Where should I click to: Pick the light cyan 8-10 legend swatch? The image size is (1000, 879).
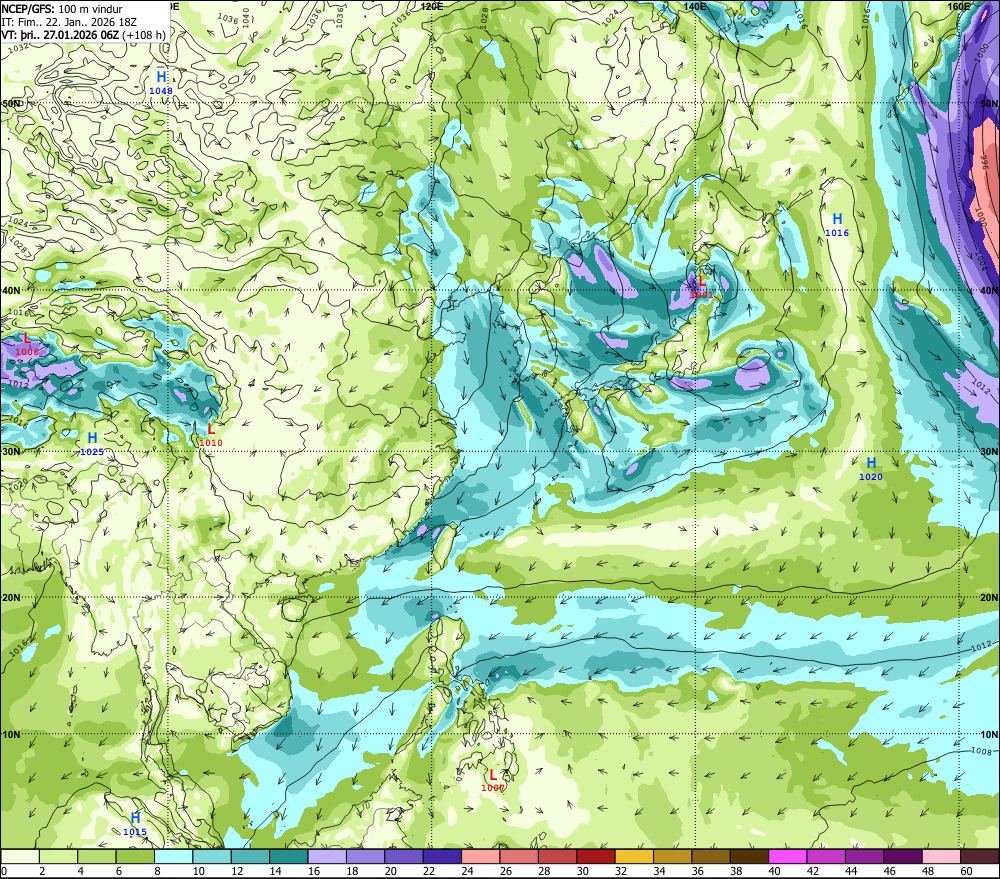[x=173, y=856]
